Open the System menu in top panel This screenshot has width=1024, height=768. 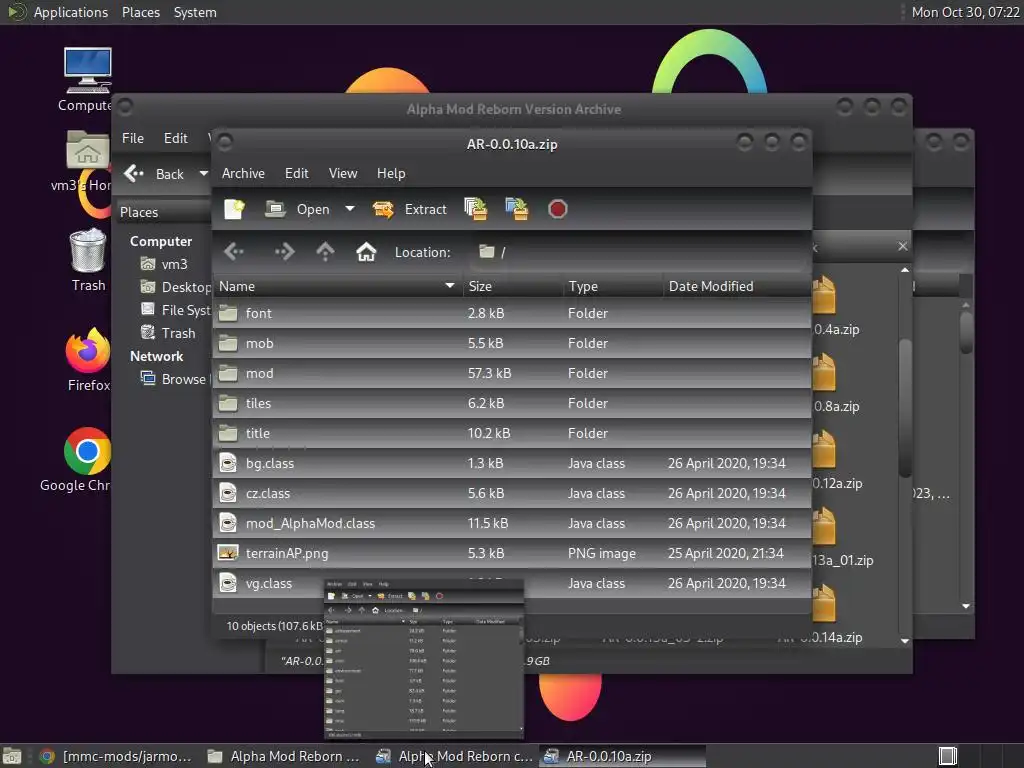tap(195, 12)
